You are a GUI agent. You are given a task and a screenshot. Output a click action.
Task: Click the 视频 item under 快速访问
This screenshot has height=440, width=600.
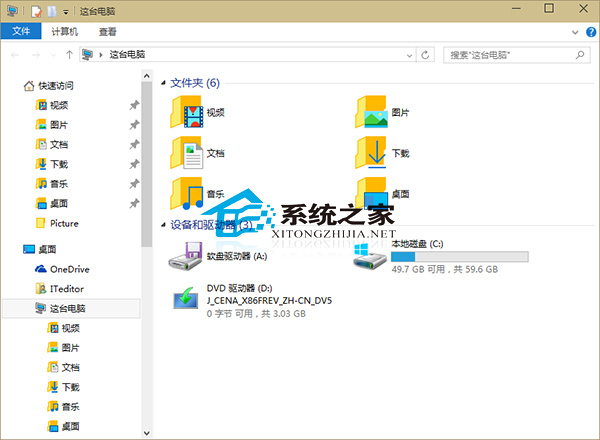[52, 105]
